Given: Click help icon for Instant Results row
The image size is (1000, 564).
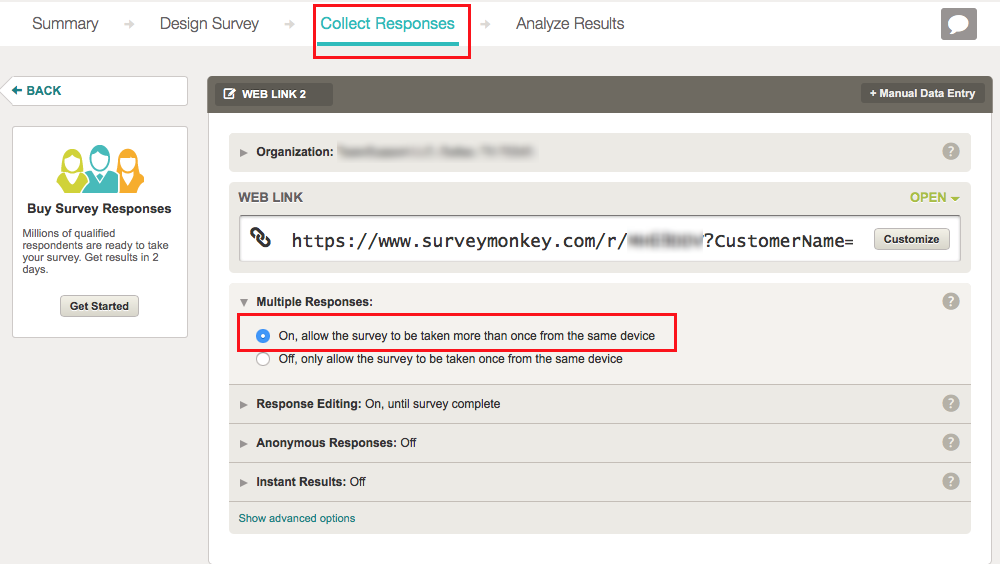Looking at the screenshot, I should click(x=951, y=481).
